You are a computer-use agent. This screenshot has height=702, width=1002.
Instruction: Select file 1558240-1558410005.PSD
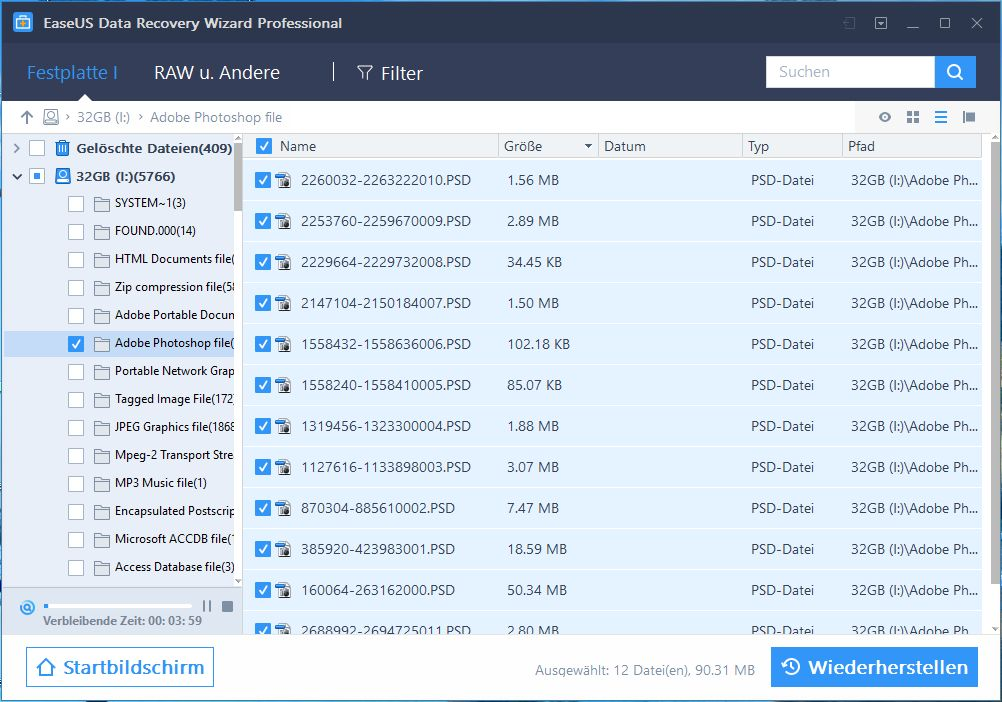point(385,385)
